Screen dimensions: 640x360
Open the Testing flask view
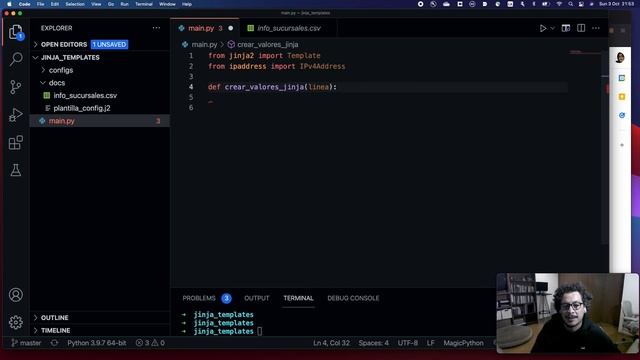click(x=16, y=170)
